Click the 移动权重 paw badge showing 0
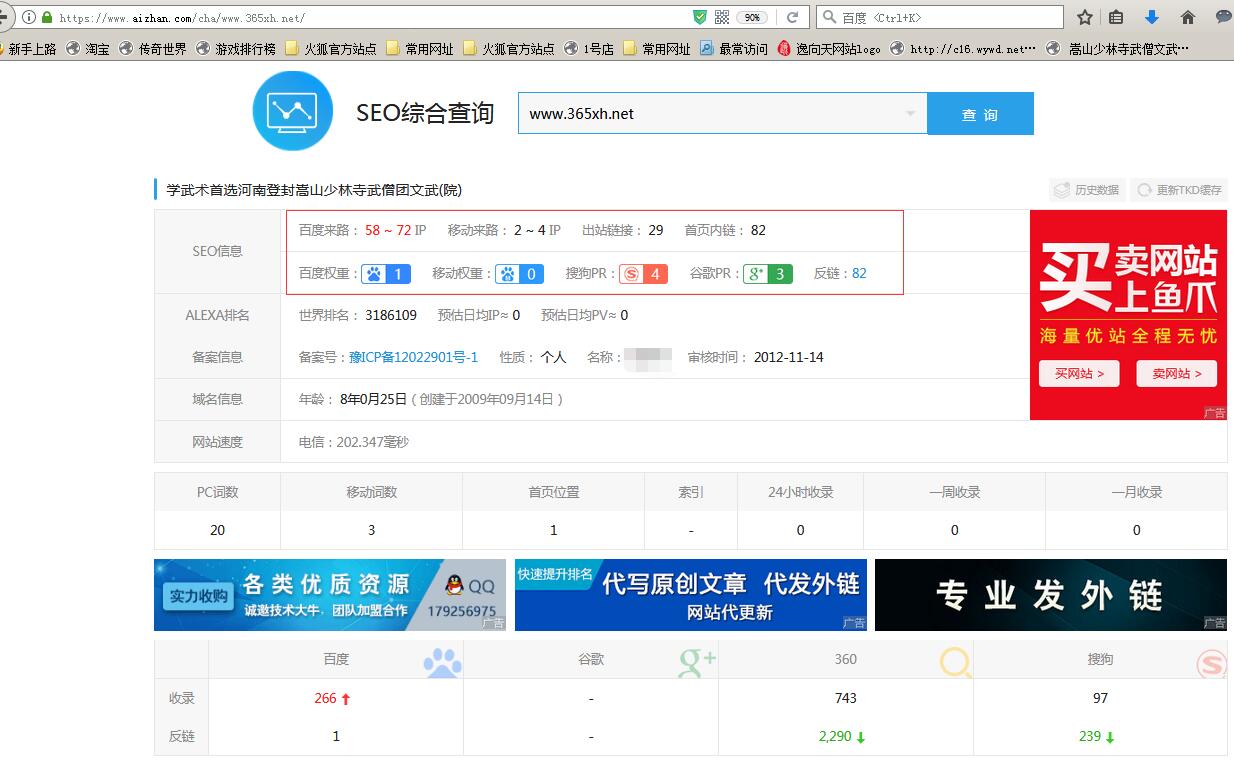 coord(519,273)
